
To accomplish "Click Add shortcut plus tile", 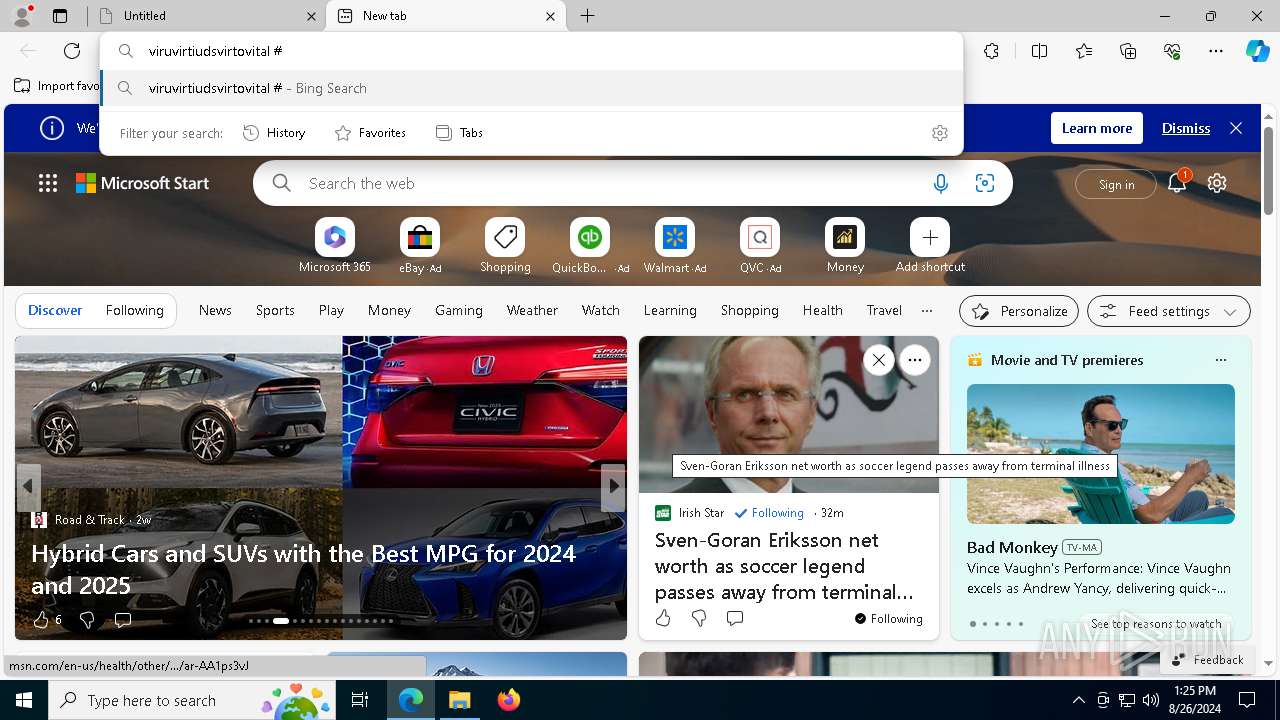I will point(930,246).
